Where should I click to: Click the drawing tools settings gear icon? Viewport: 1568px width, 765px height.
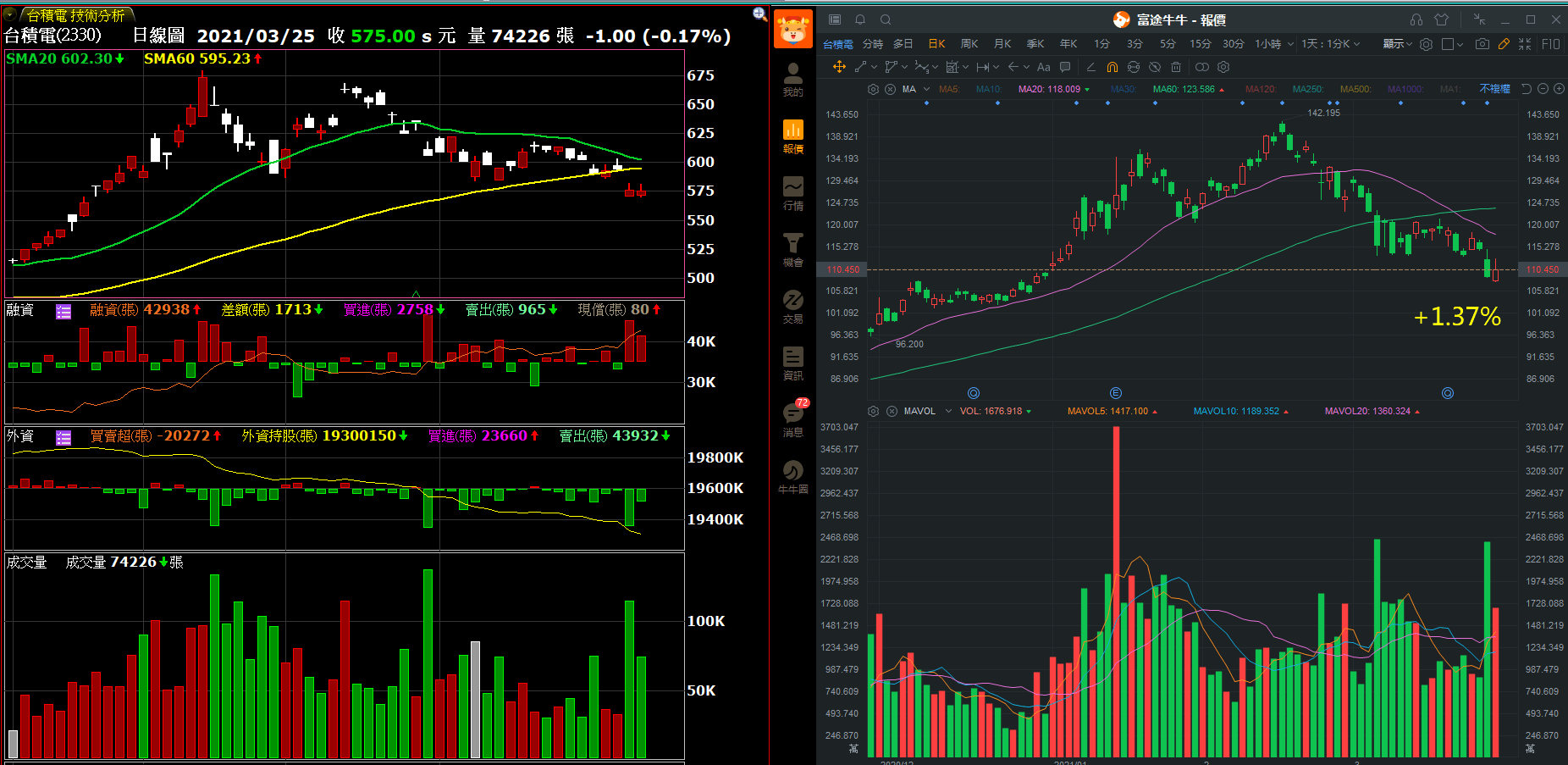tap(1223, 67)
